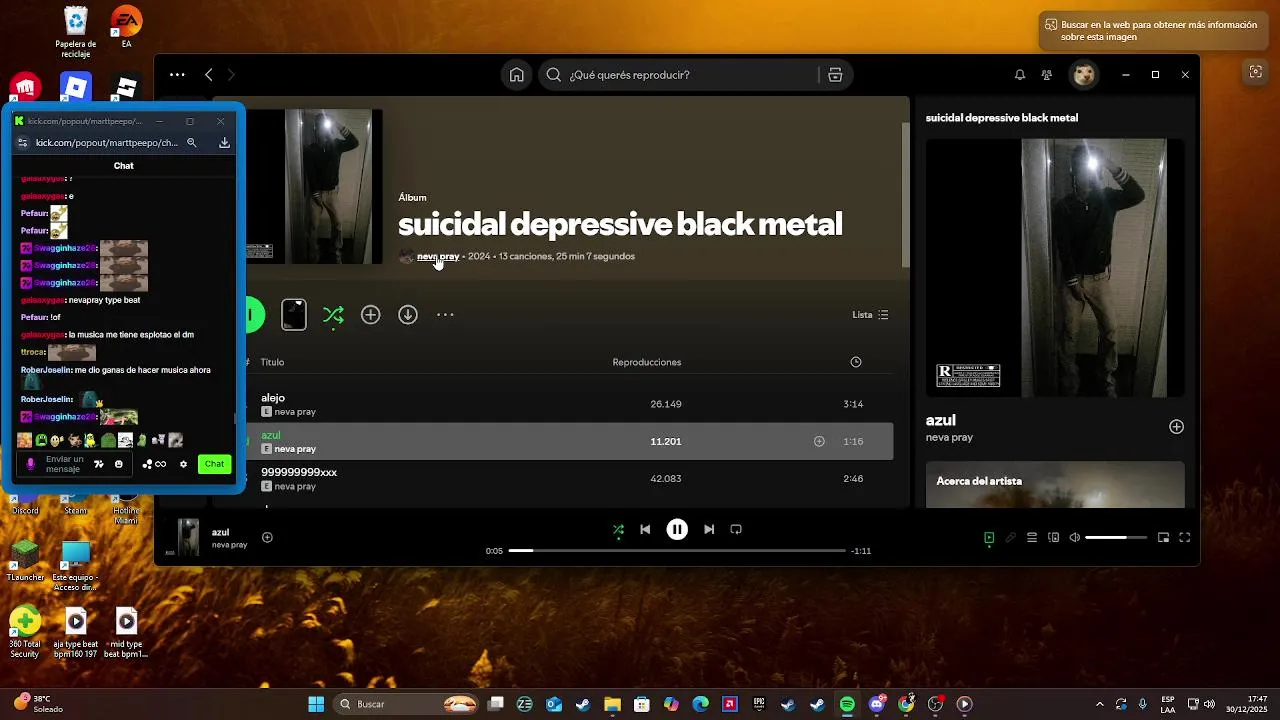Toggle shuffle in player bar
This screenshot has height=720, width=1280.
tap(618, 529)
